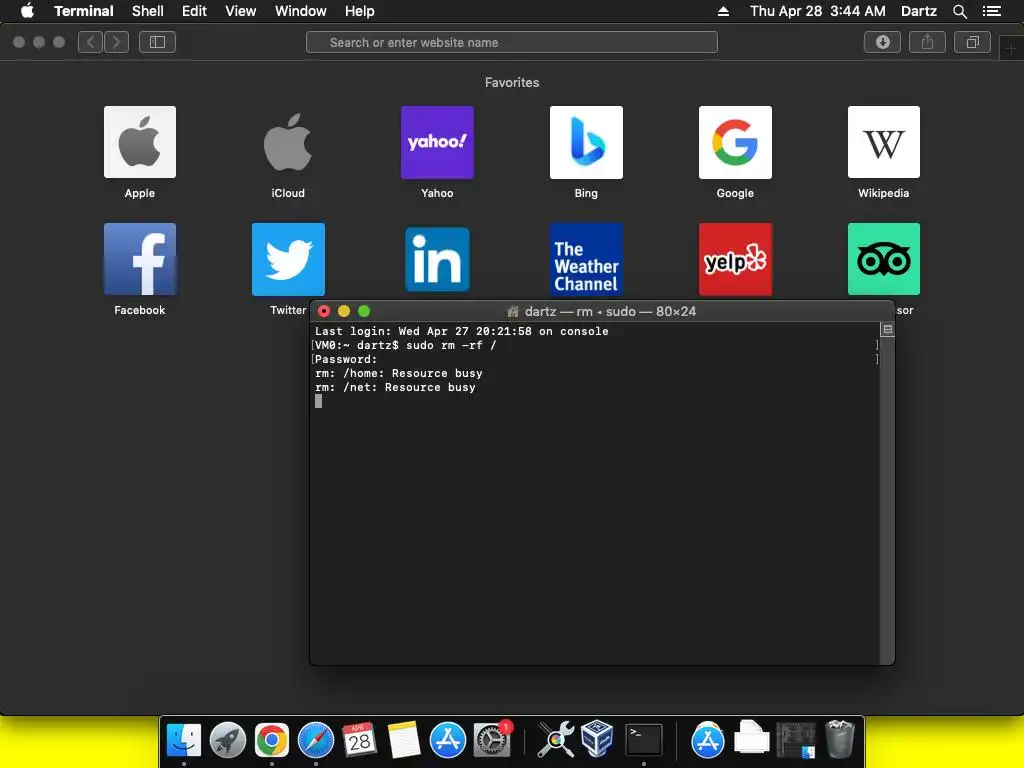Open Safari from the Dock
Image resolution: width=1024 pixels, height=768 pixels.
pyautogui.click(x=315, y=740)
